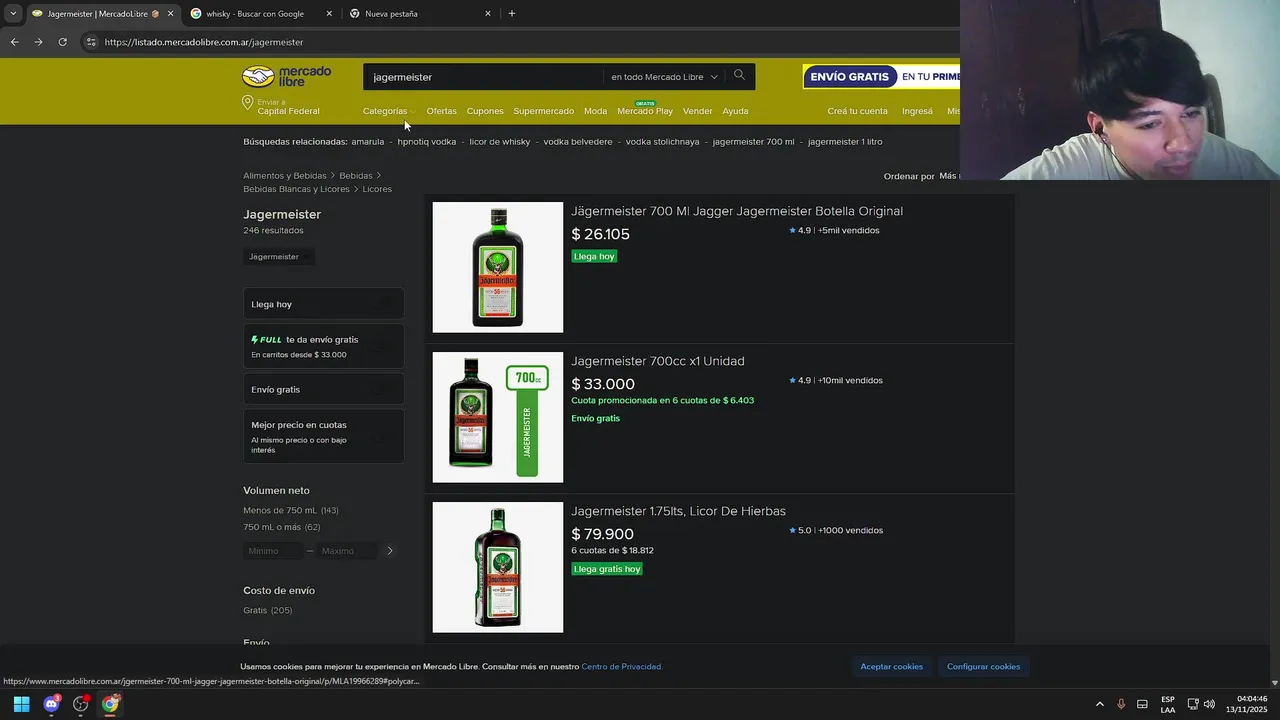Viewport: 1280px width, 720px height.
Task: Click the volume range arrow button
Action: [x=390, y=551]
